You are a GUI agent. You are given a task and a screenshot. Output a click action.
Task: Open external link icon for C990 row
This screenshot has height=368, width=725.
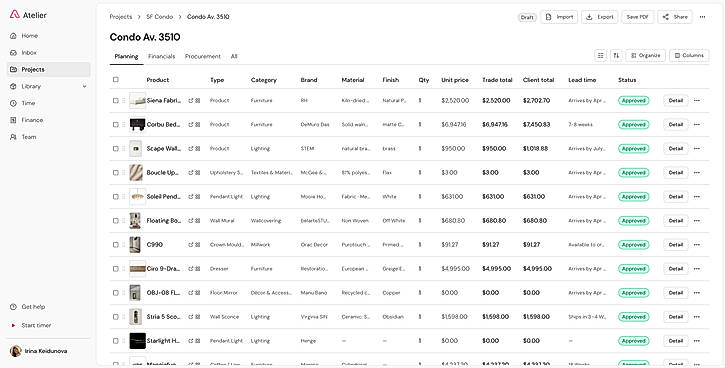[190, 245]
